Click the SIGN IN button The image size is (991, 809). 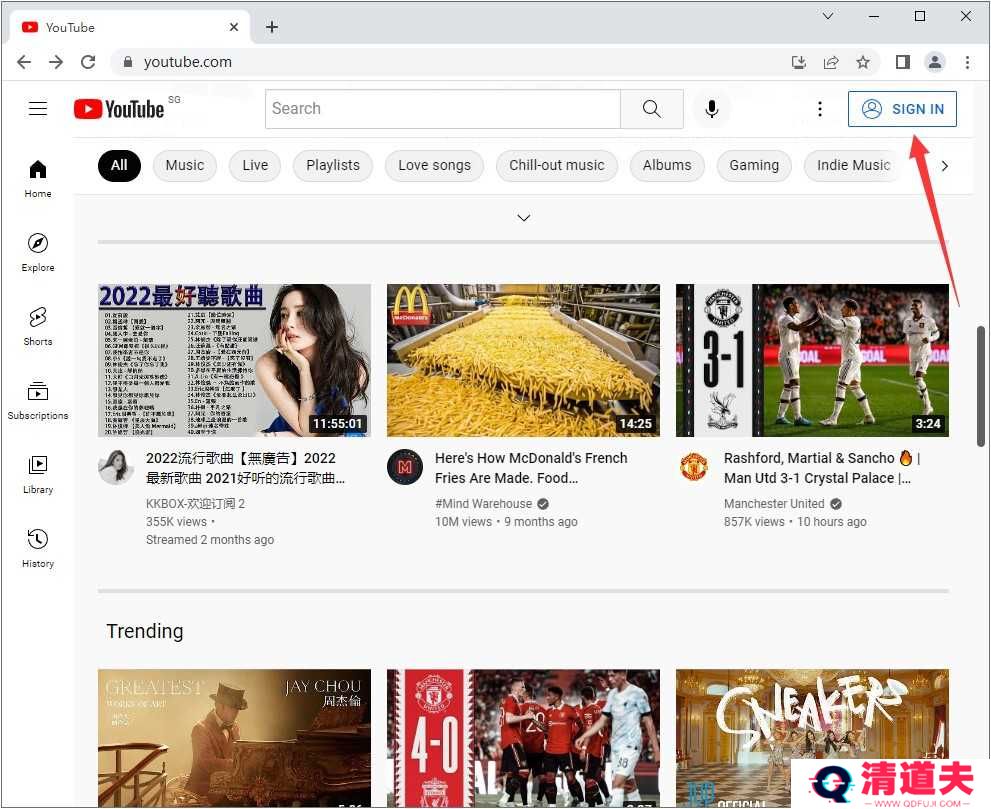[x=902, y=109]
